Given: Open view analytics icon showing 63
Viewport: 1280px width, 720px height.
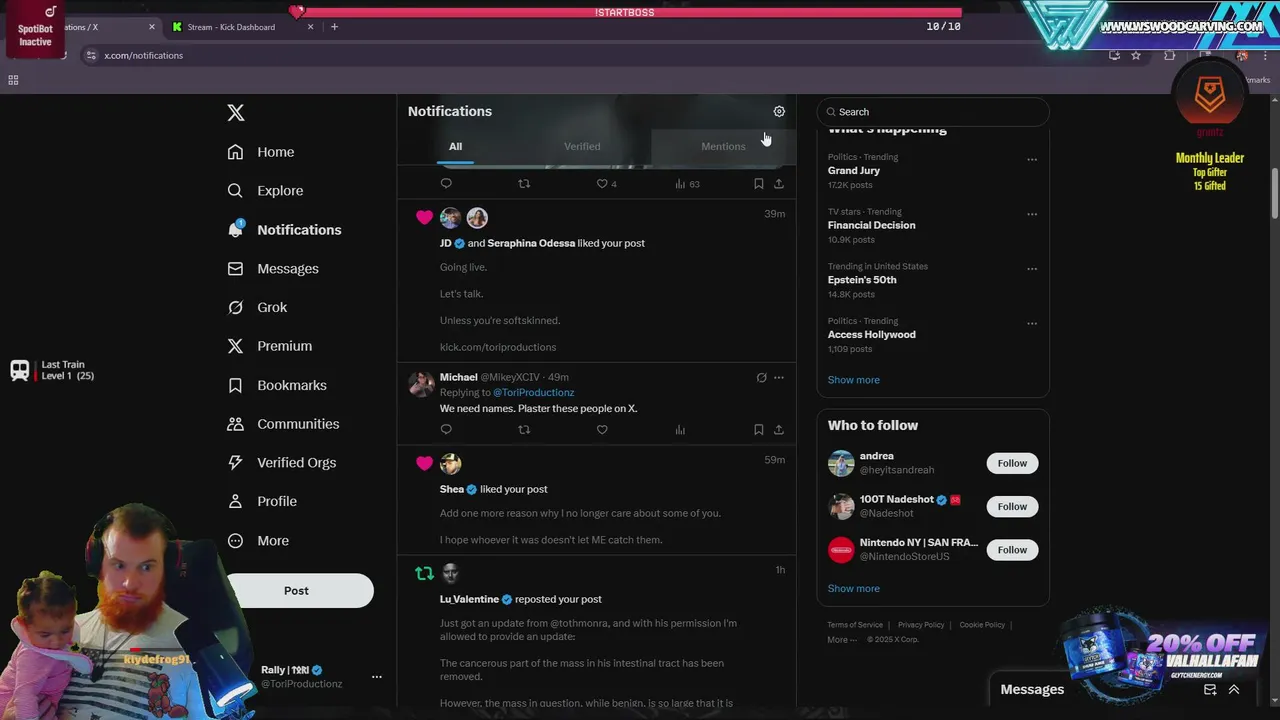Looking at the screenshot, I should point(687,184).
